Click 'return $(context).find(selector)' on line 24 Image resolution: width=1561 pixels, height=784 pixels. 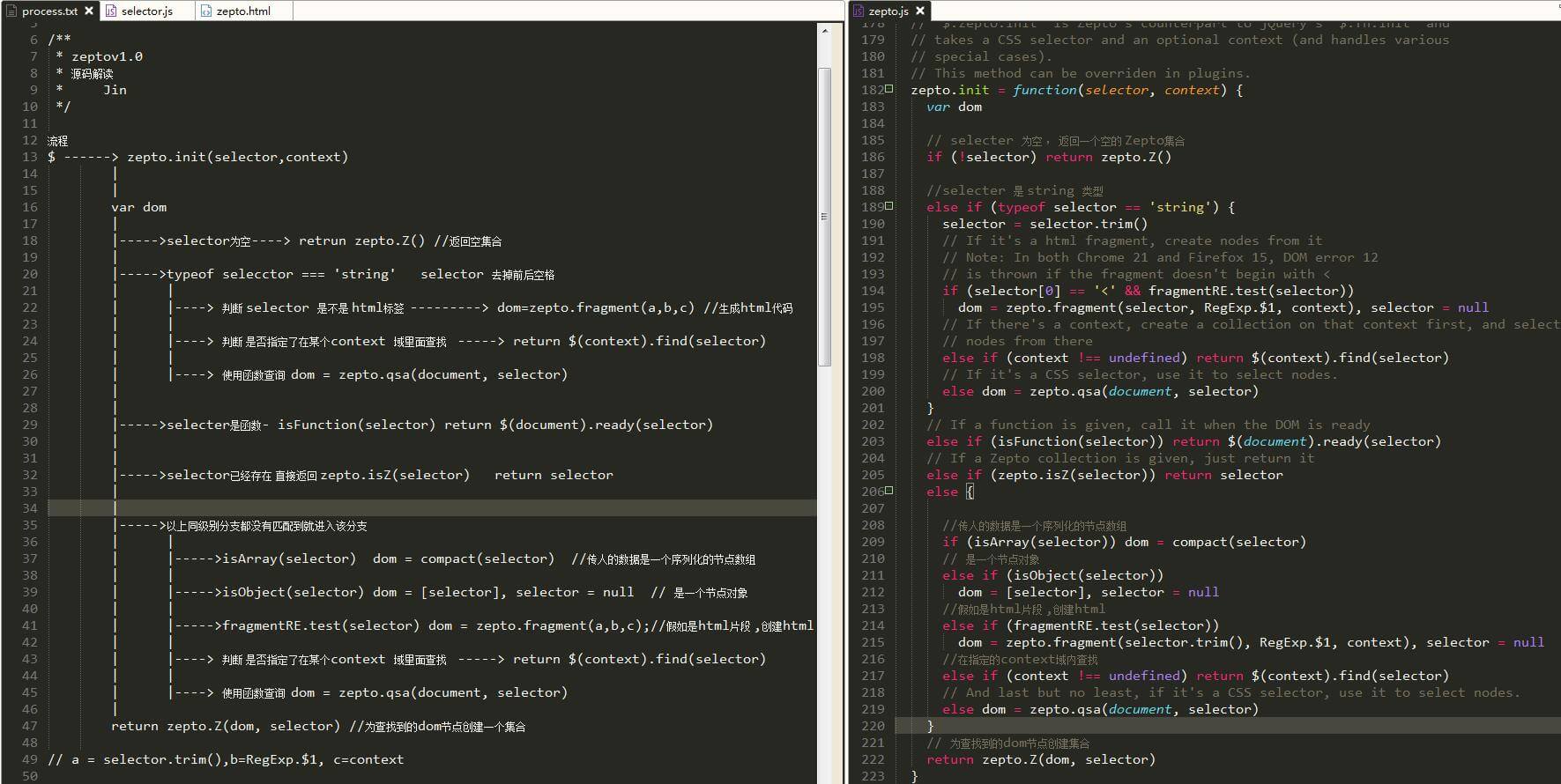(x=639, y=341)
